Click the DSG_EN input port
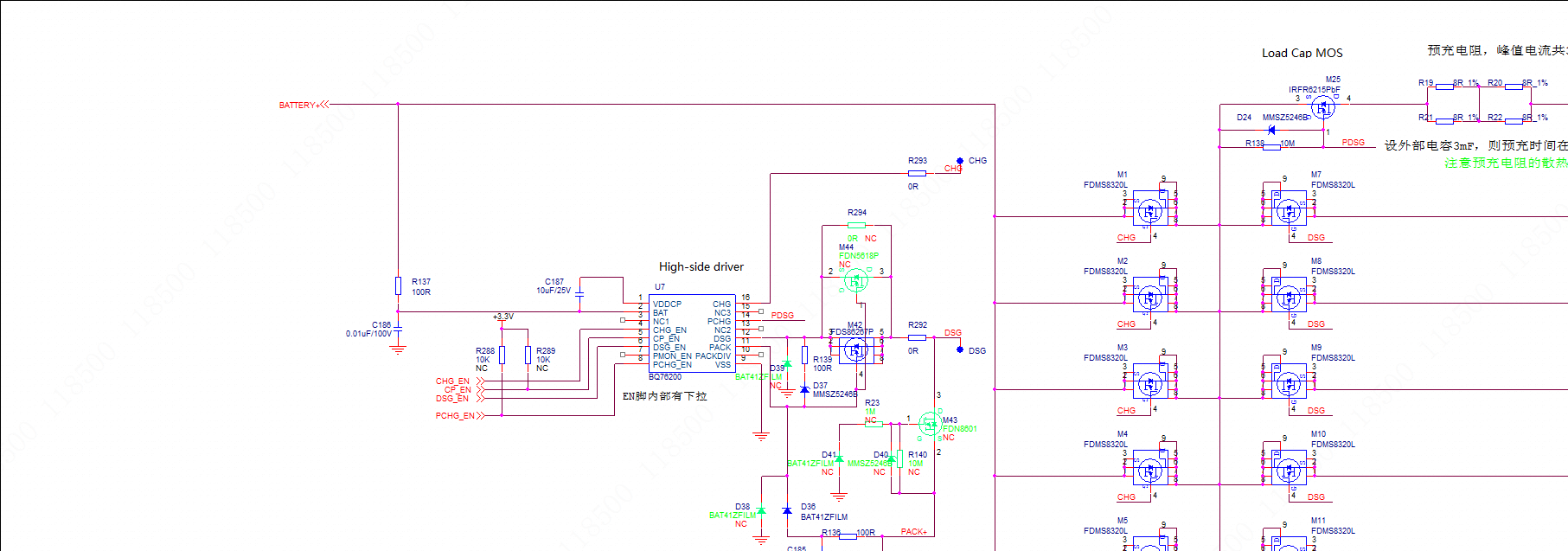 click(459, 399)
